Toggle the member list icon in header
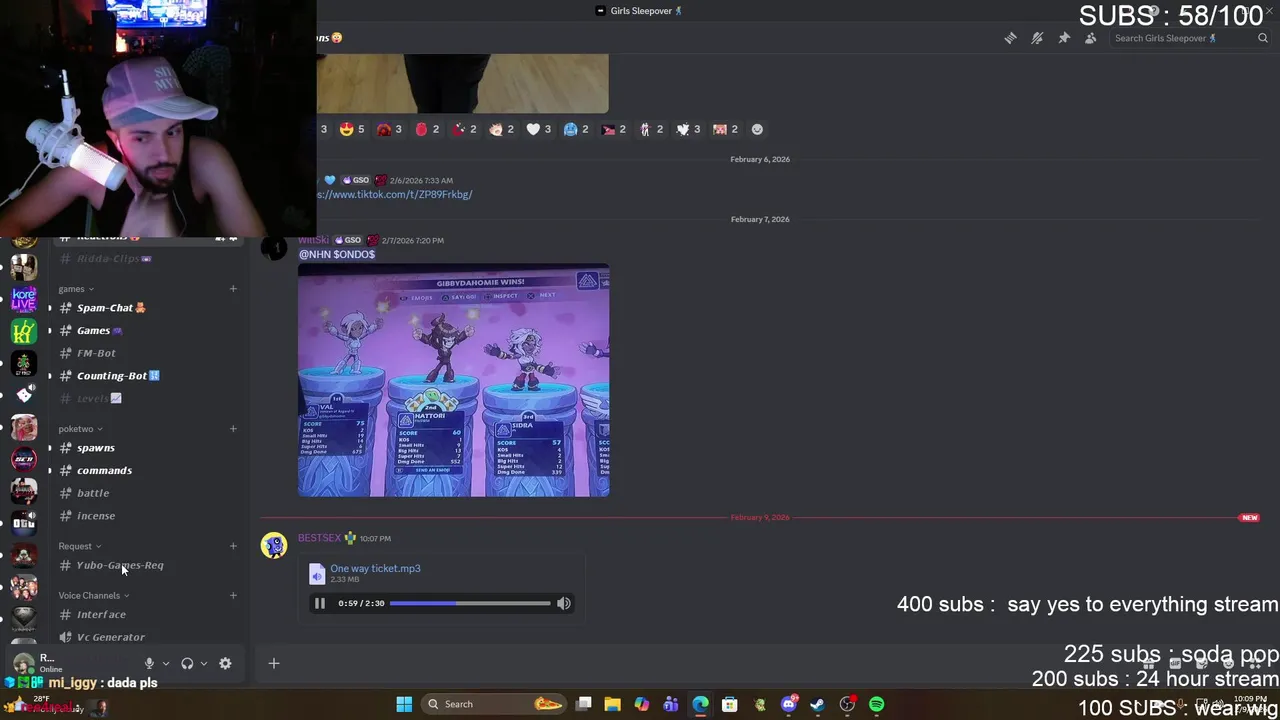This screenshot has height=720, width=1280. [x=1091, y=38]
